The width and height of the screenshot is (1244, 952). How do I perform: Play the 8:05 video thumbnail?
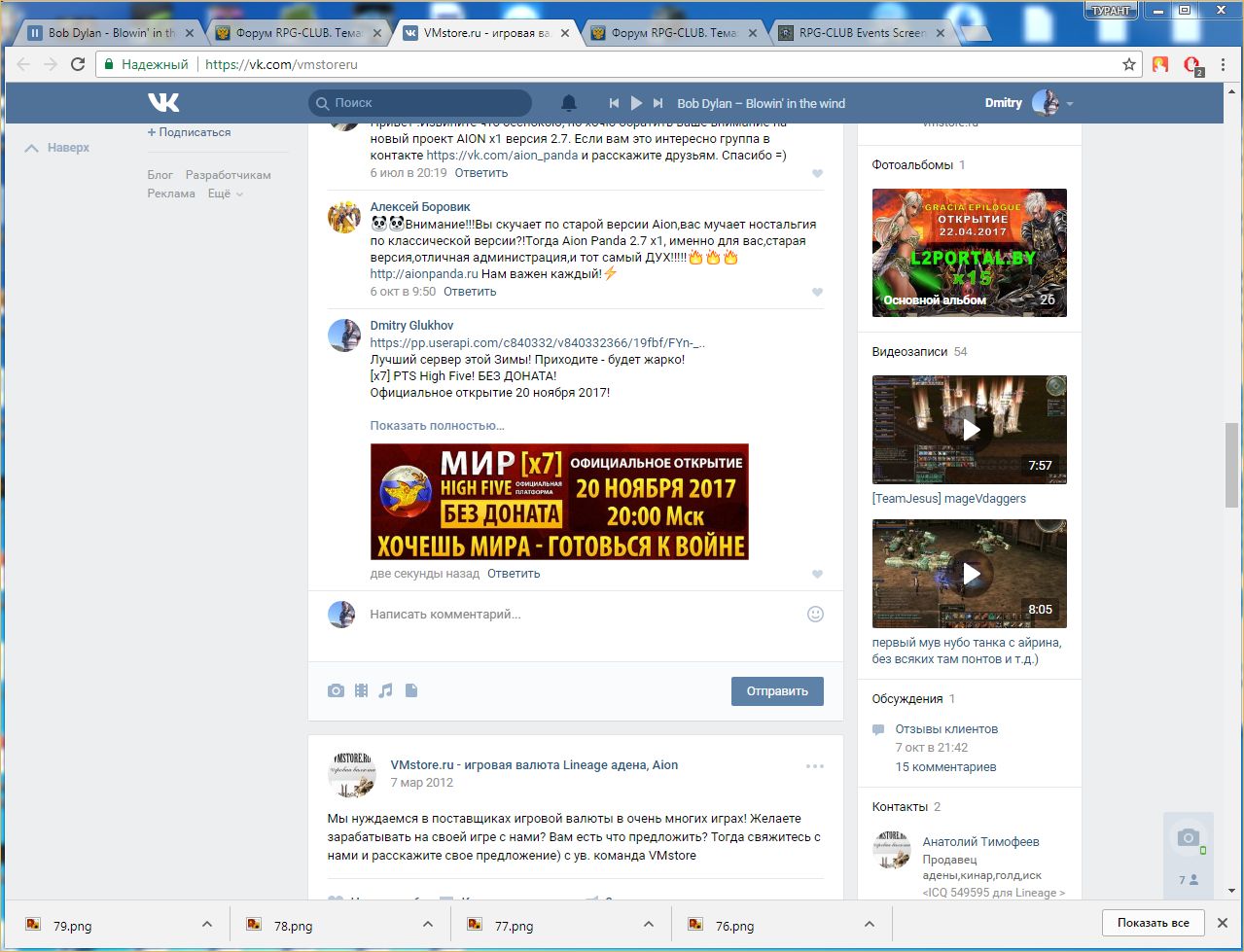click(969, 574)
